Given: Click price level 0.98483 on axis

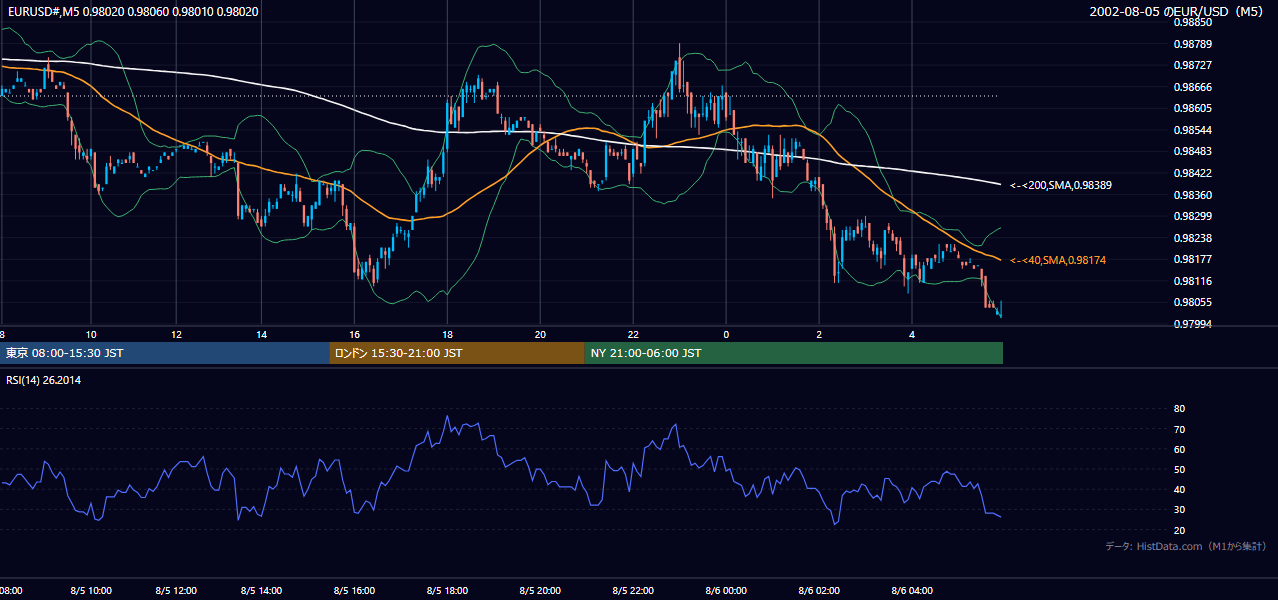Looking at the screenshot, I should coord(1192,151).
